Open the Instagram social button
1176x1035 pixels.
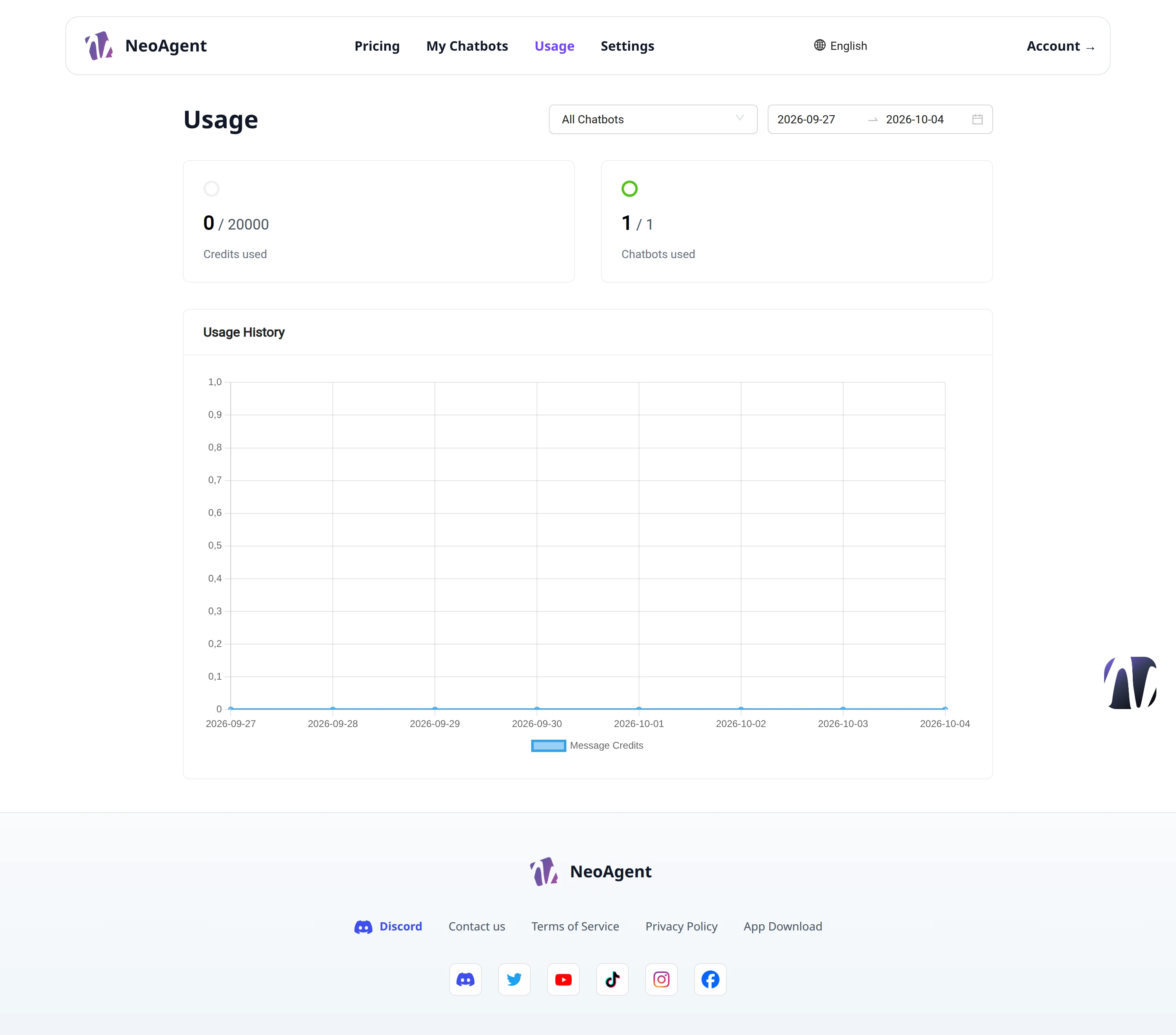661,979
